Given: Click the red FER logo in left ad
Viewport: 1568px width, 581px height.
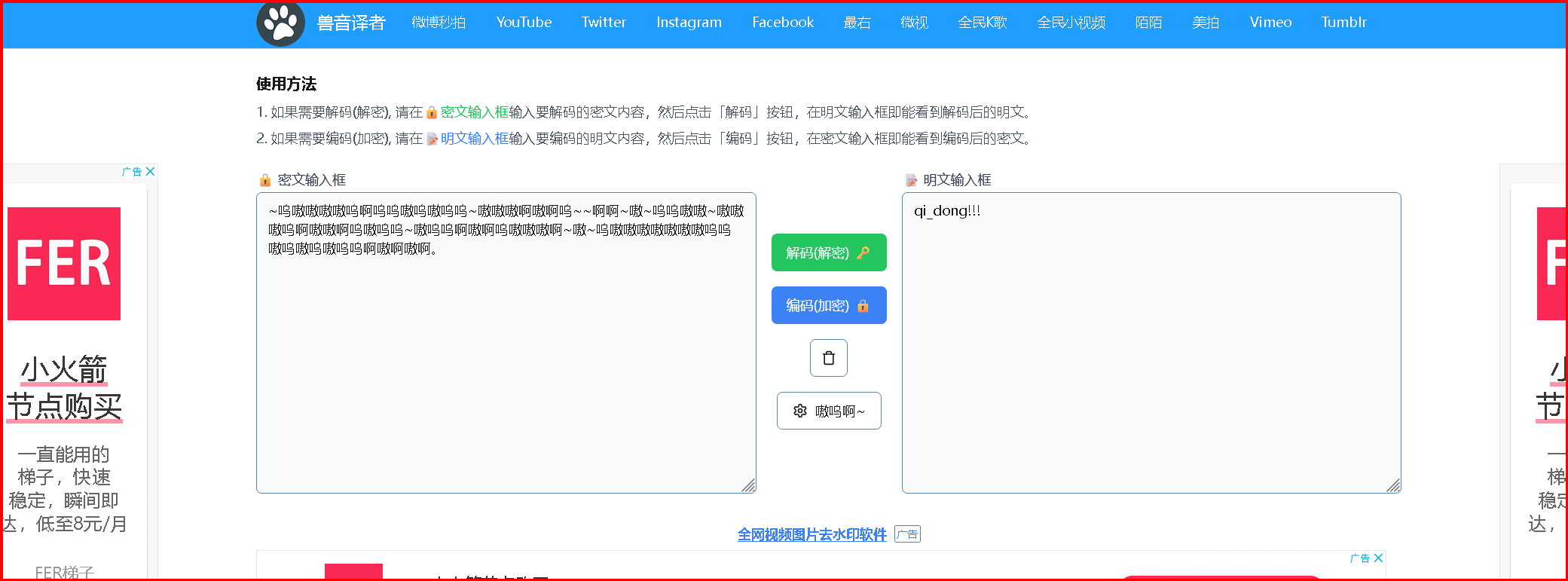Looking at the screenshot, I should click(x=64, y=264).
